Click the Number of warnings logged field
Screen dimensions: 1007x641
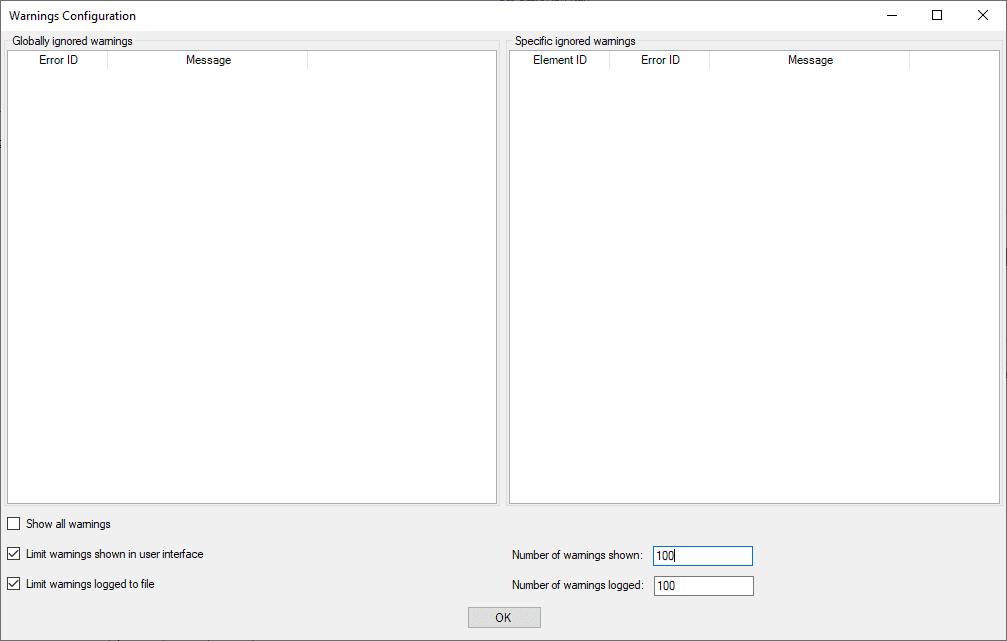(703, 586)
